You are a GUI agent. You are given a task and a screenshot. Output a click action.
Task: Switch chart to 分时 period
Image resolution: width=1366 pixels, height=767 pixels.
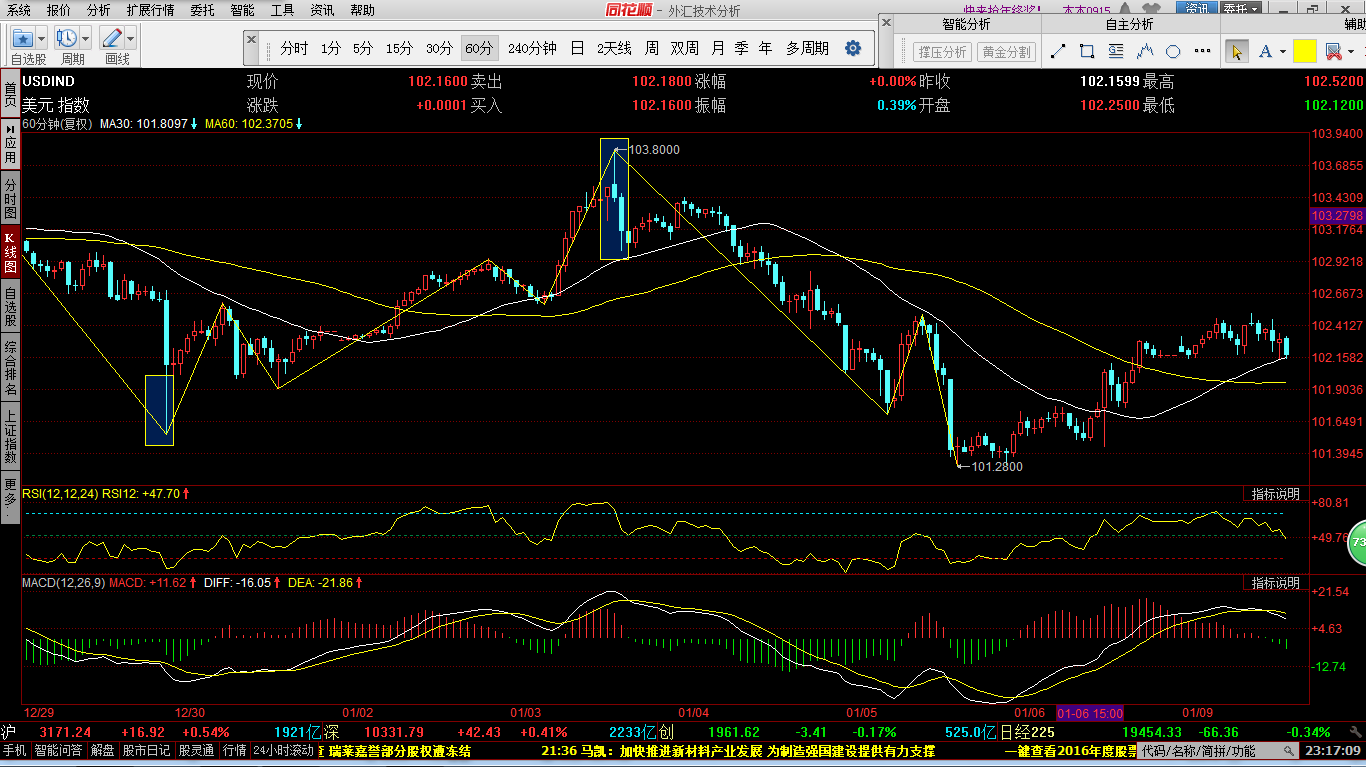coord(294,48)
